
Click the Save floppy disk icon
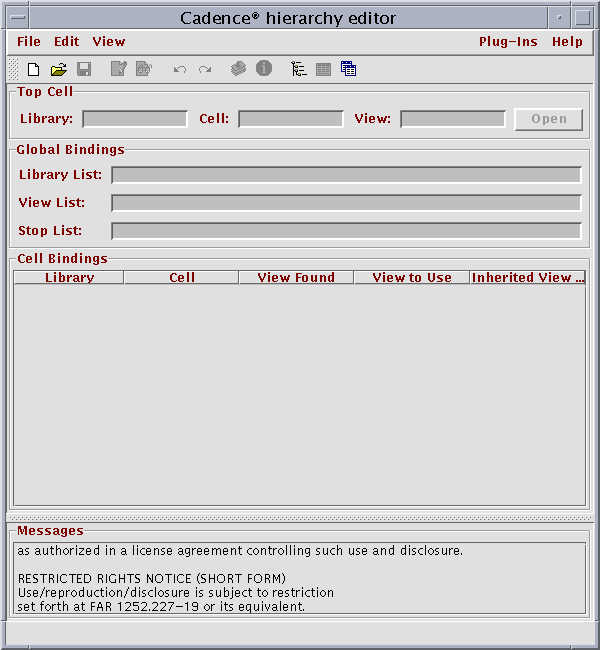coord(84,69)
